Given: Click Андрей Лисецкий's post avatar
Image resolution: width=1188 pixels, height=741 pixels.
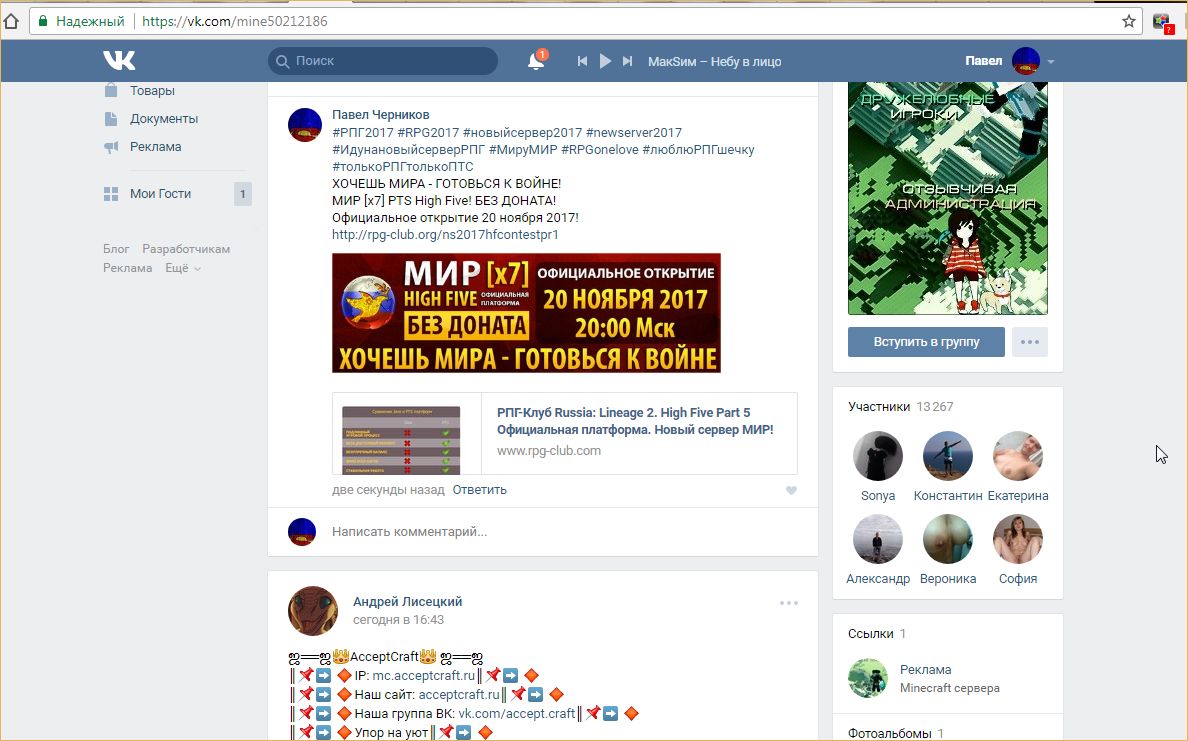Looking at the screenshot, I should [x=313, y=611].
